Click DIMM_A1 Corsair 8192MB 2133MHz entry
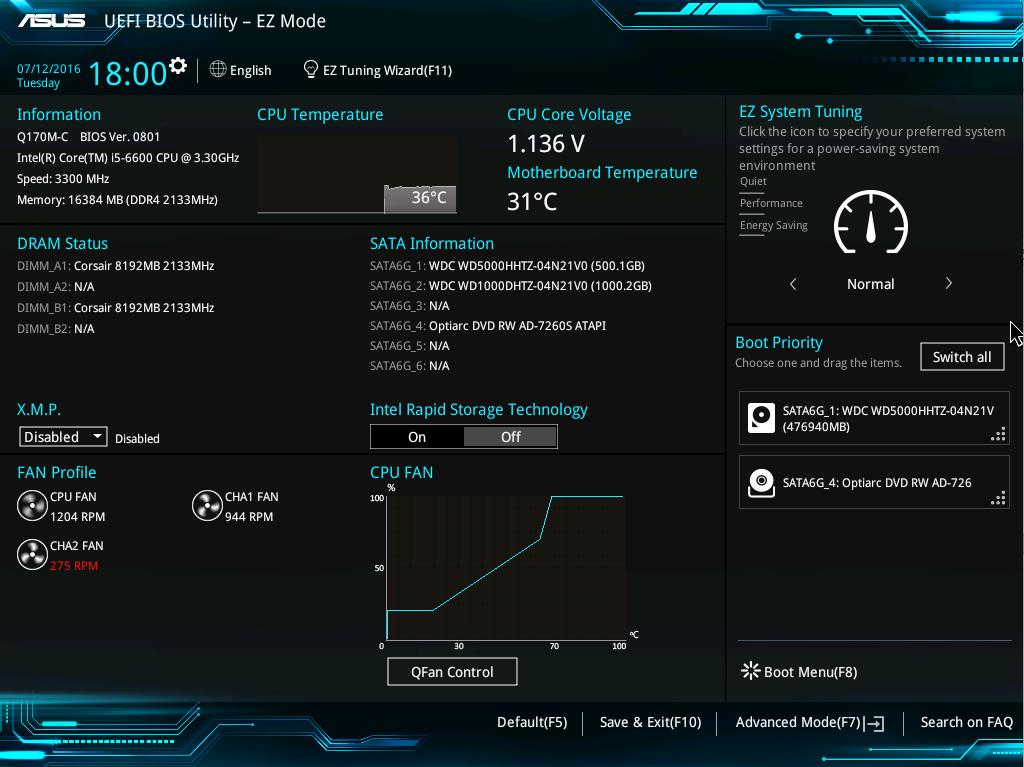1024x767 pixels. [x=116, y=266]
